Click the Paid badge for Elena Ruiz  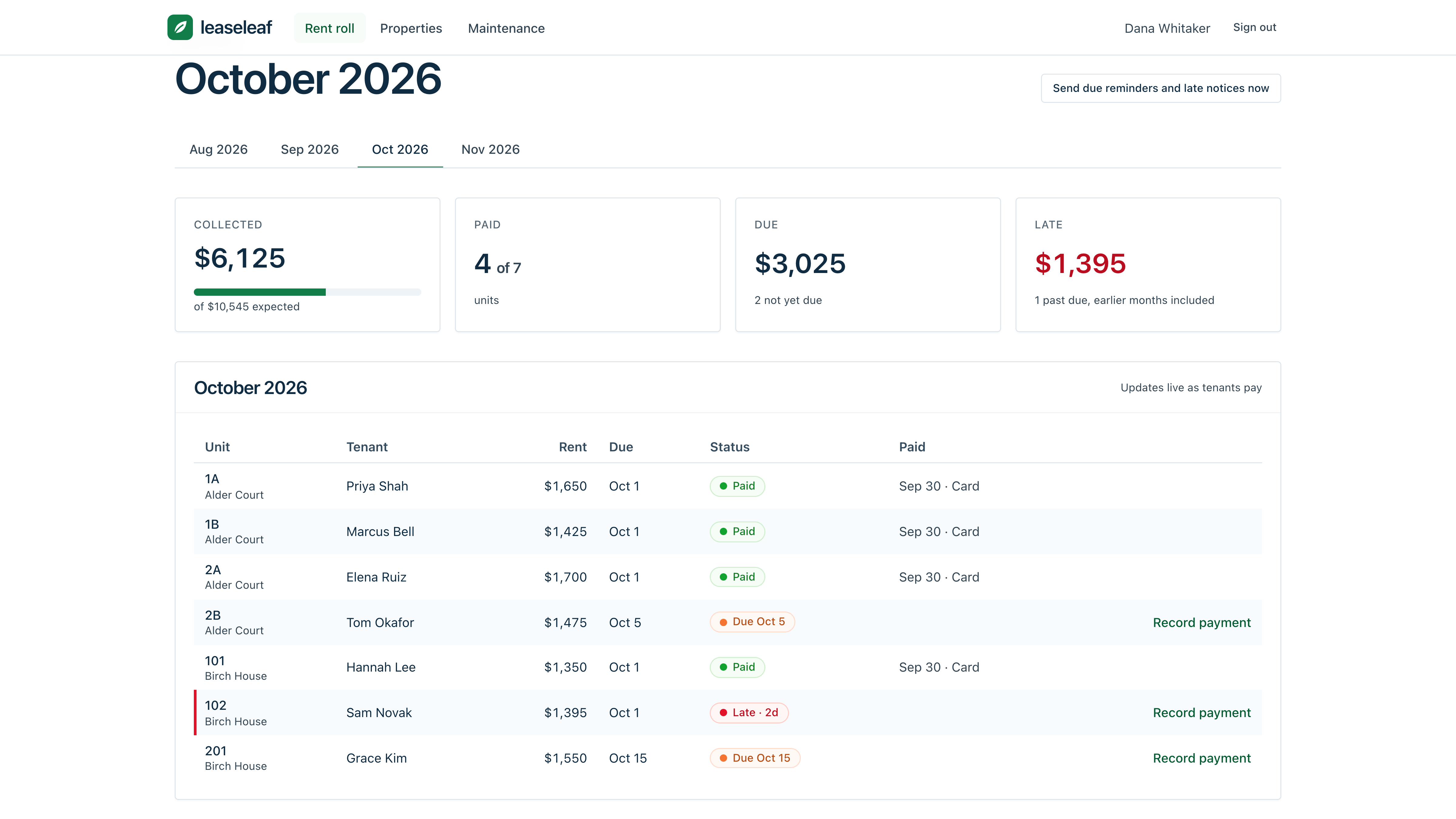737,577
